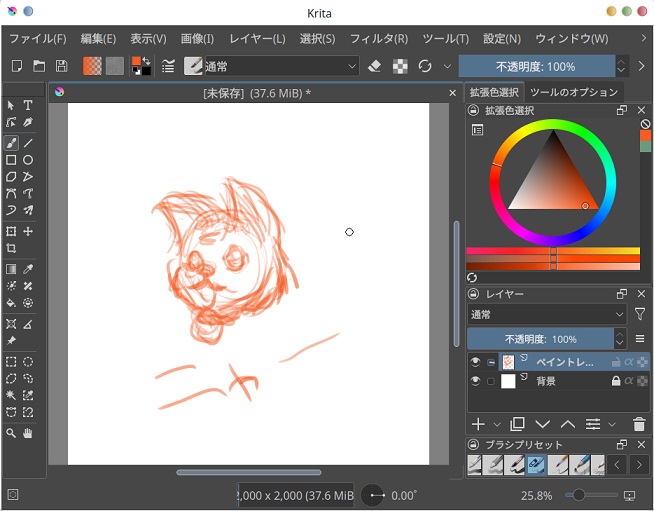Toggle eraser mode in the top toolbar
This screenshot has height=511, width=654.
point(375,66)
